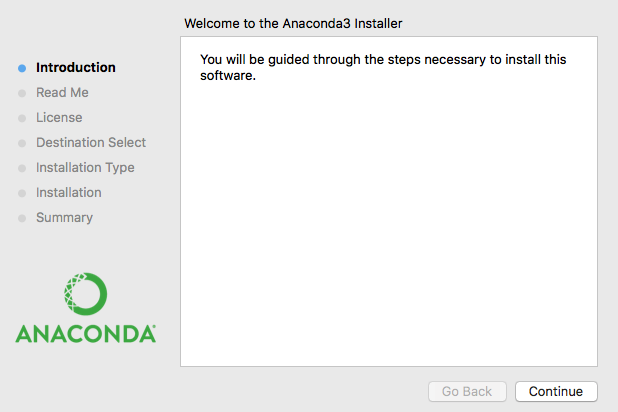Click the gray bullet beside License

click(x=22, y=118)
